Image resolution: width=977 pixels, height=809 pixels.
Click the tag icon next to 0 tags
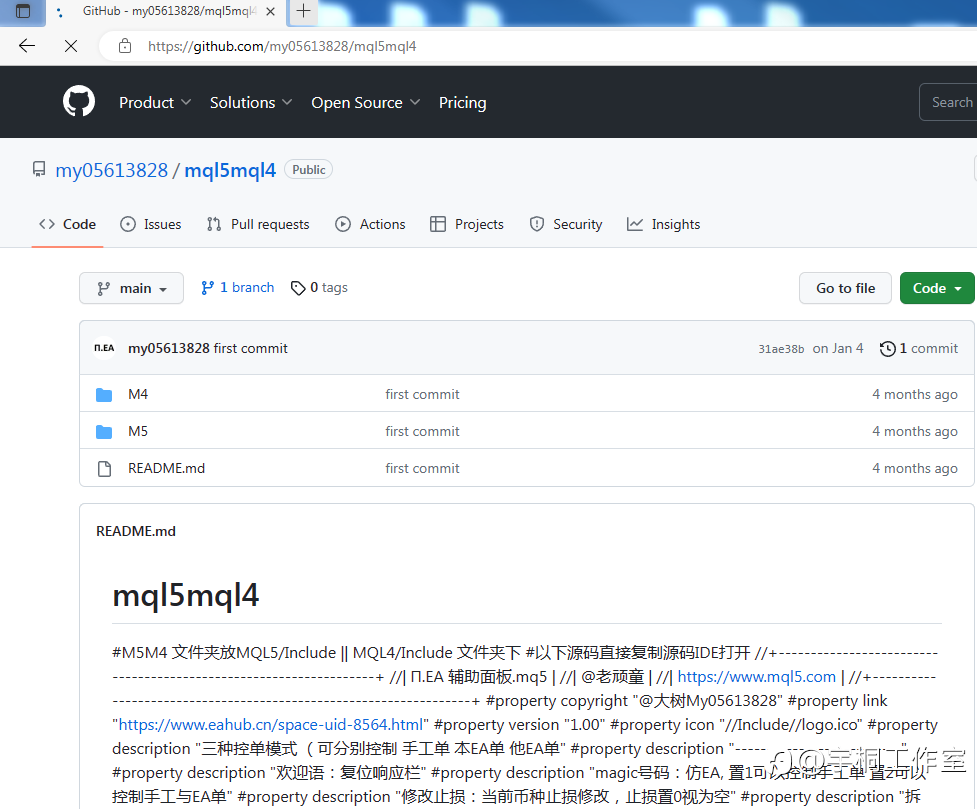tap(298, 287)
